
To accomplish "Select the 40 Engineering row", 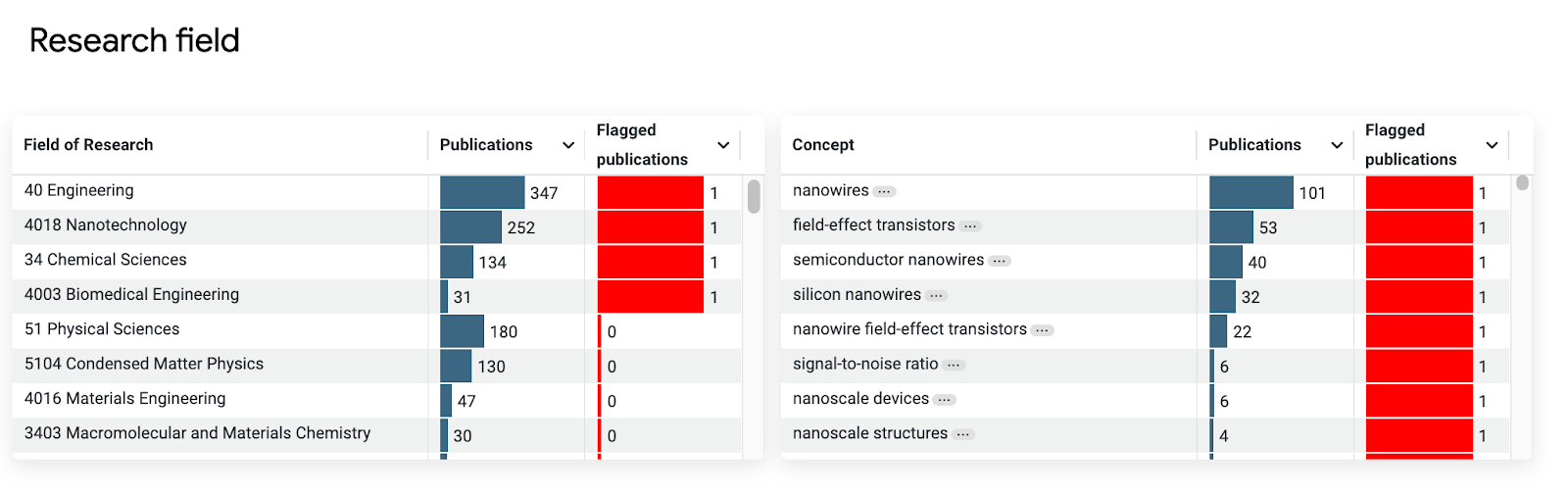I will point(377,192).
